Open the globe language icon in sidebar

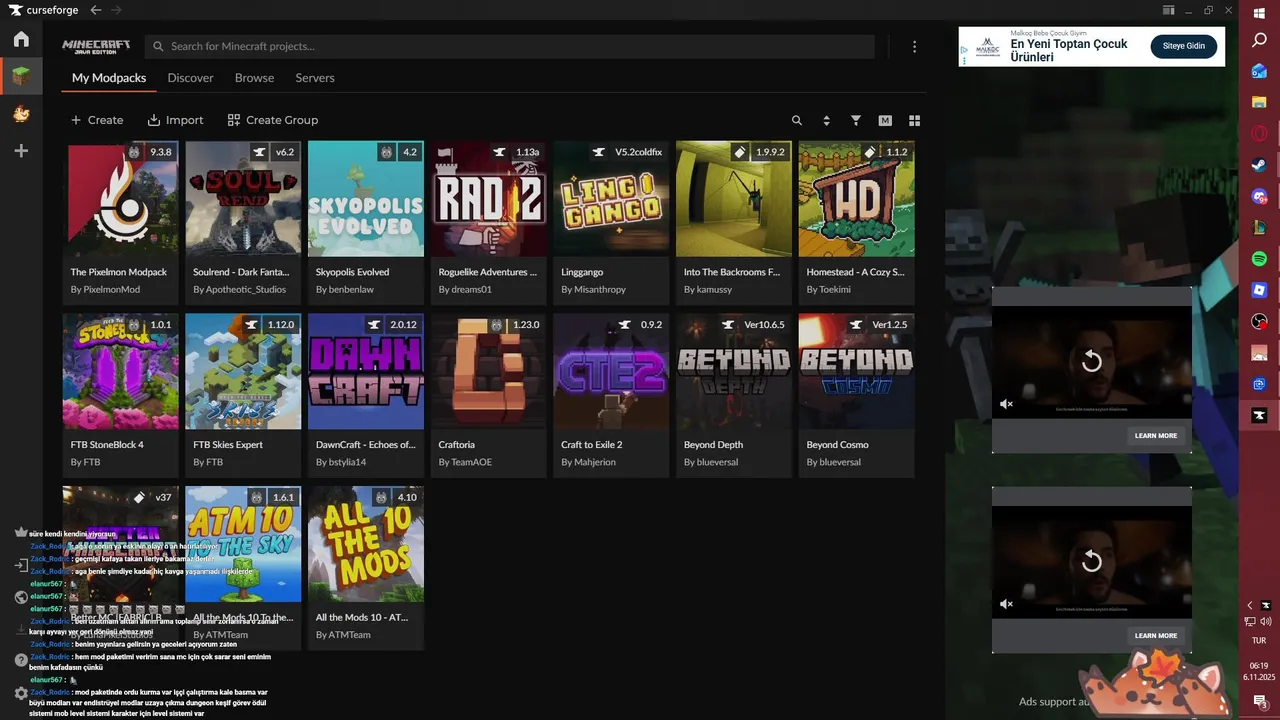click(21, 597)
